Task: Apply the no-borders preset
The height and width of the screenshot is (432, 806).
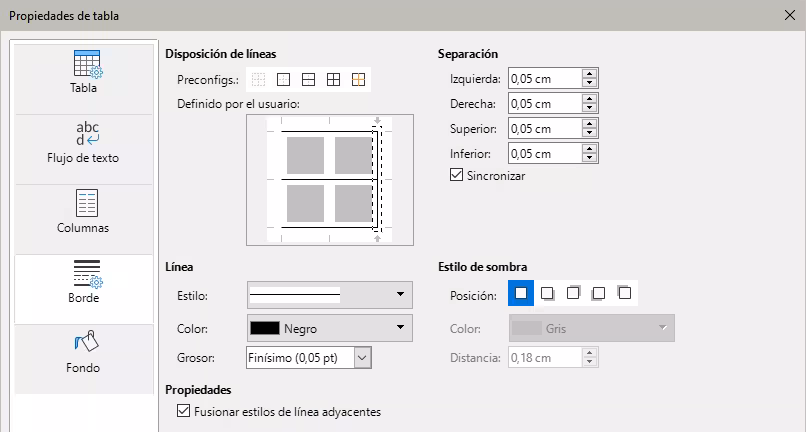Action: [x=259, y=80]
